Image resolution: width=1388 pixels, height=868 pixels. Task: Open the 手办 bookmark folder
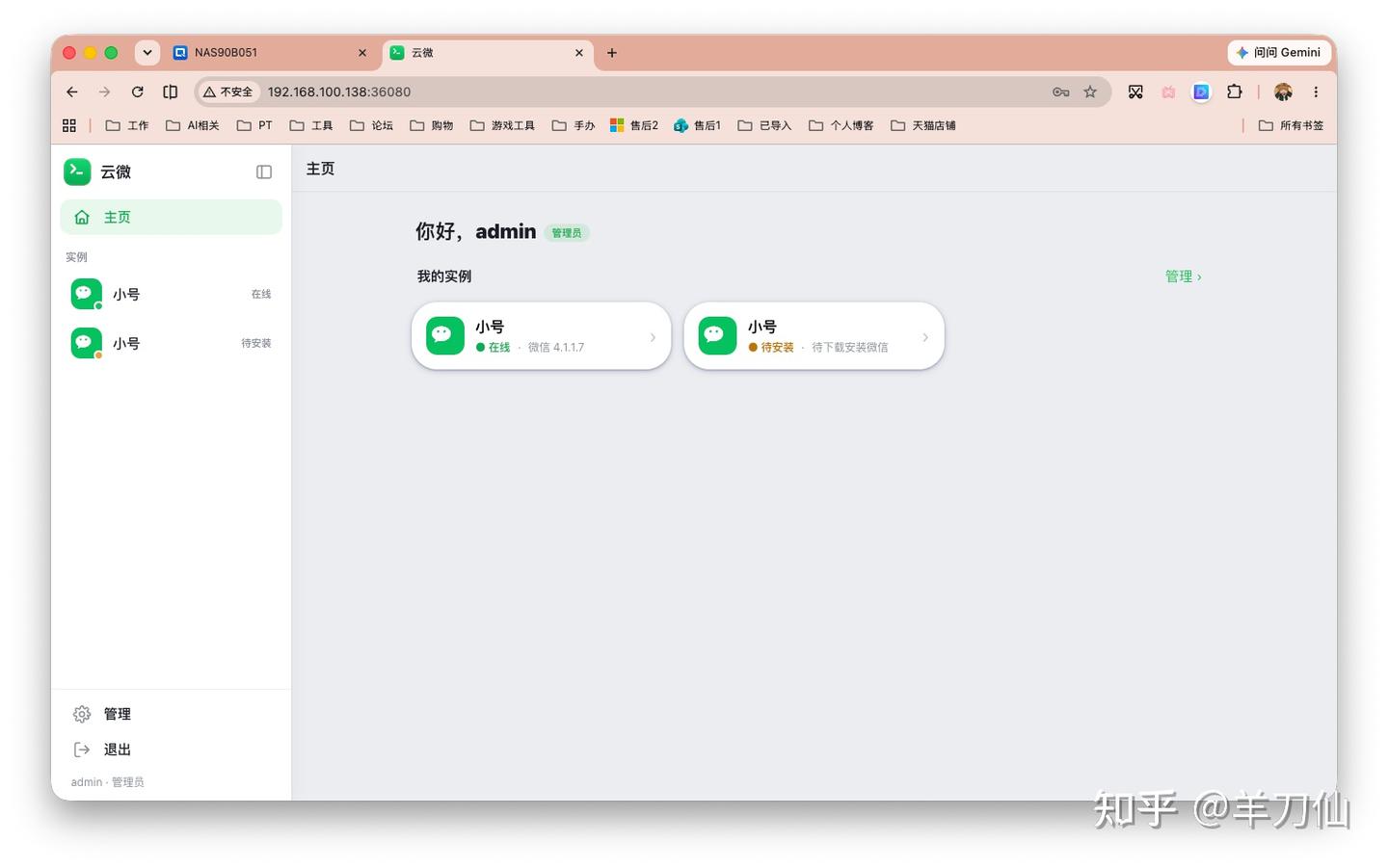pos(574,125)
